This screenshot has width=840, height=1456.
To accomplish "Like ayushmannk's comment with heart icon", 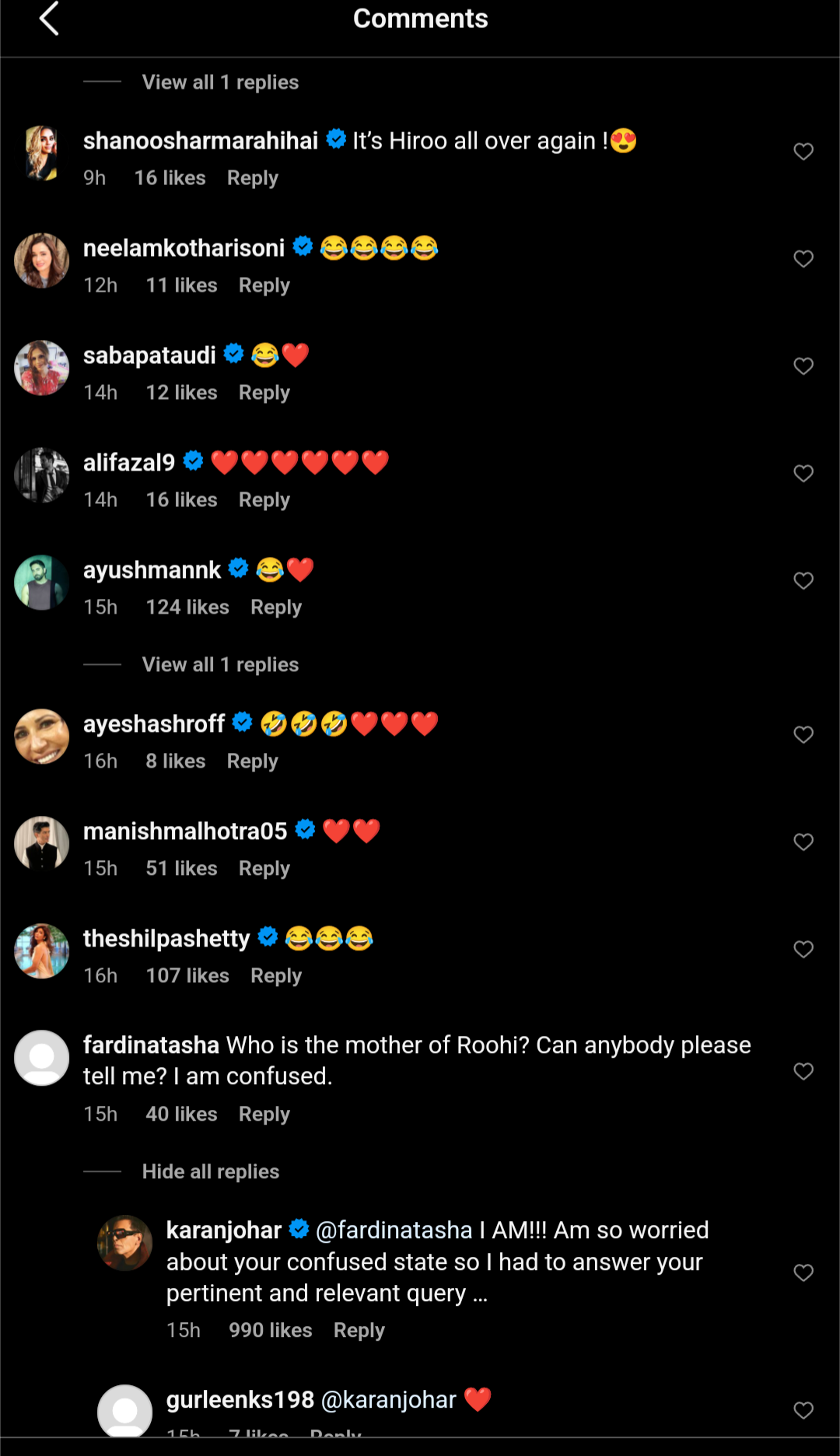I will pos(803,581).
